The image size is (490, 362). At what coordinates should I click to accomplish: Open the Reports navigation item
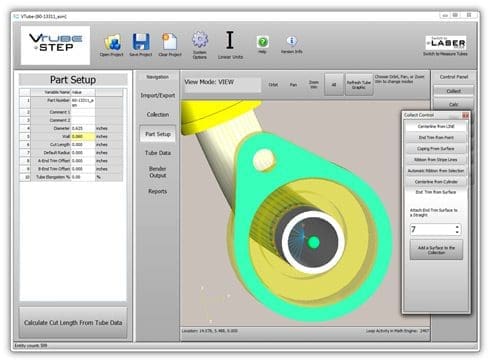pyautogui.click(x=158, y=191)
